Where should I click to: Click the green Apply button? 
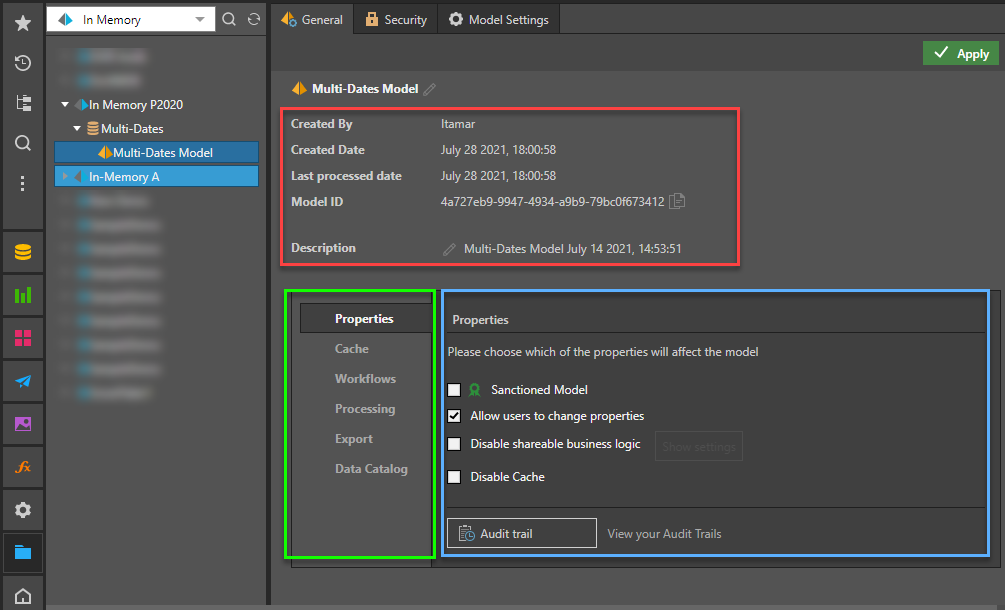tap(961, 53)
